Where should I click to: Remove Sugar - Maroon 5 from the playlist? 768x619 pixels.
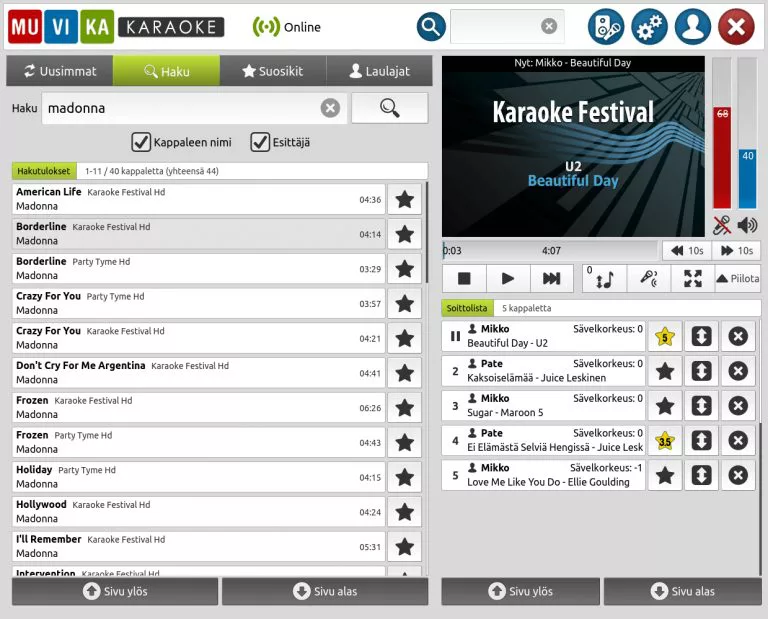click(738, 406)
